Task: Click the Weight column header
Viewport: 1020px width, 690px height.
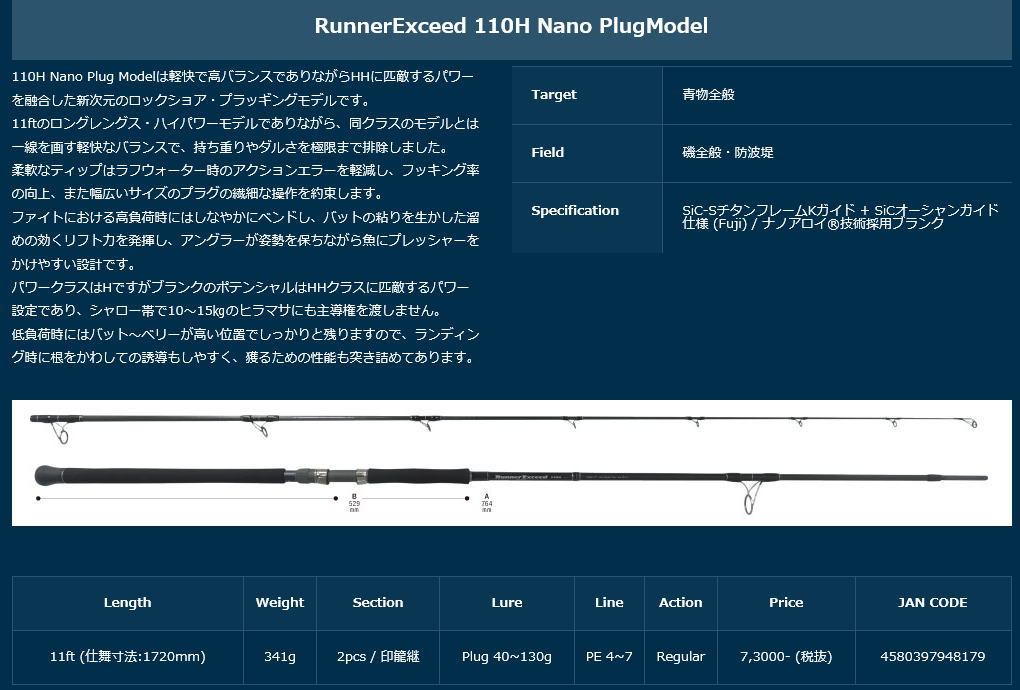Action: (280, 603)
